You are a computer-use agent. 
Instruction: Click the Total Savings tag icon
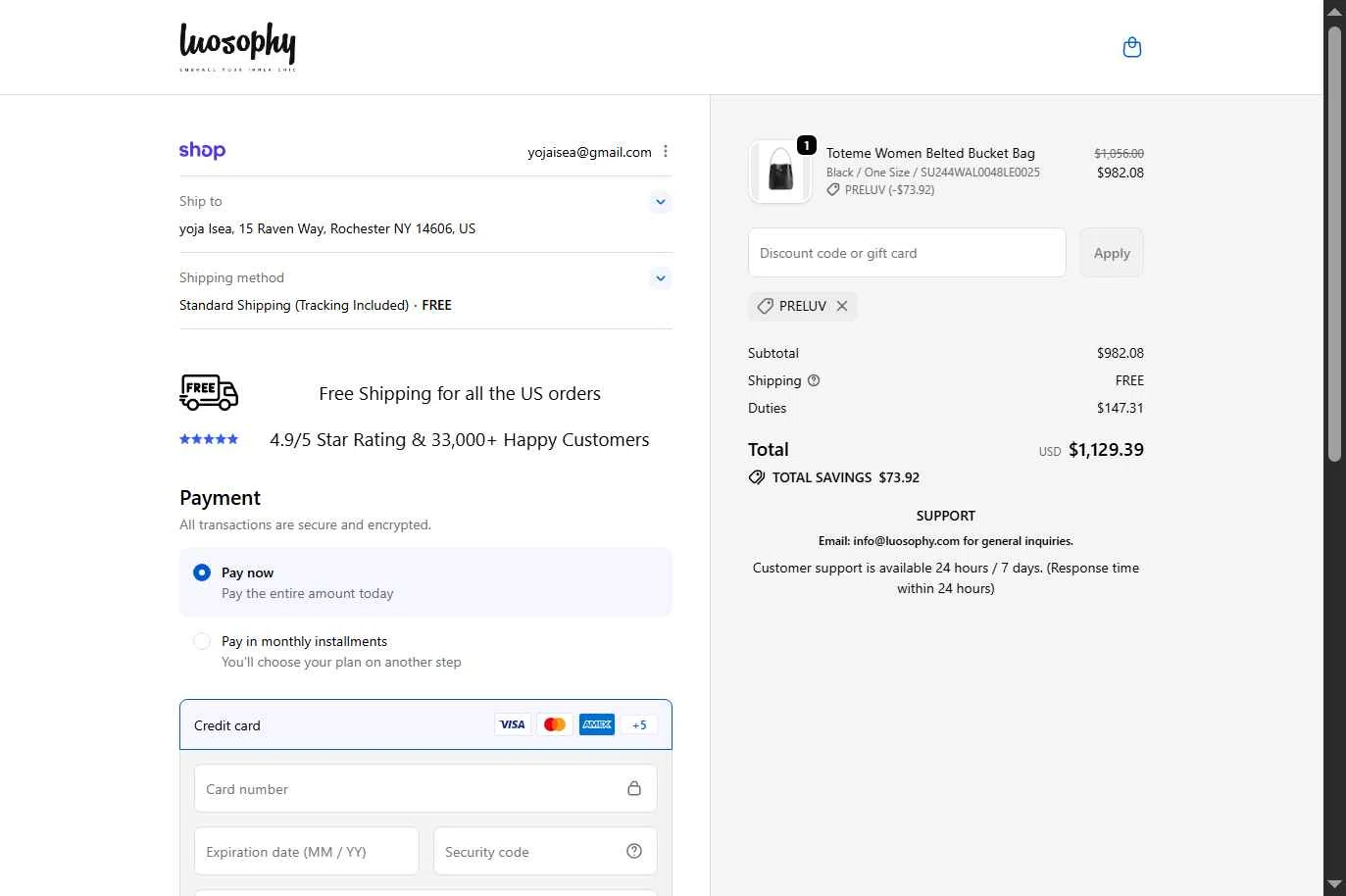click(x=757, y=477)
